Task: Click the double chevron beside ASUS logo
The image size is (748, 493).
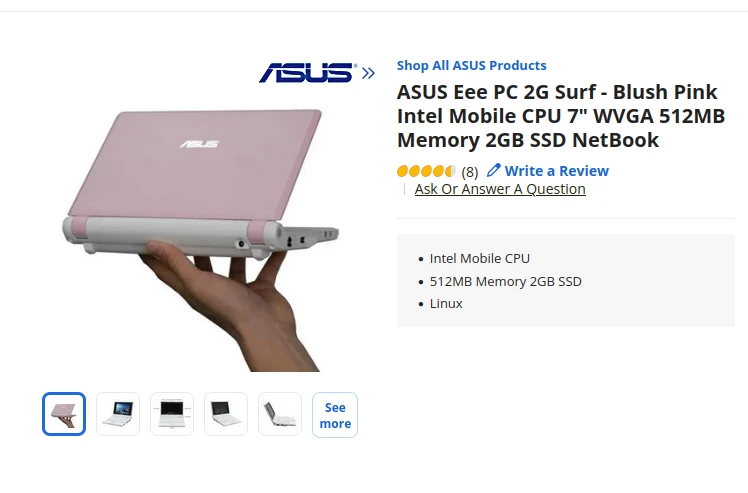Action: coord(369,73)
